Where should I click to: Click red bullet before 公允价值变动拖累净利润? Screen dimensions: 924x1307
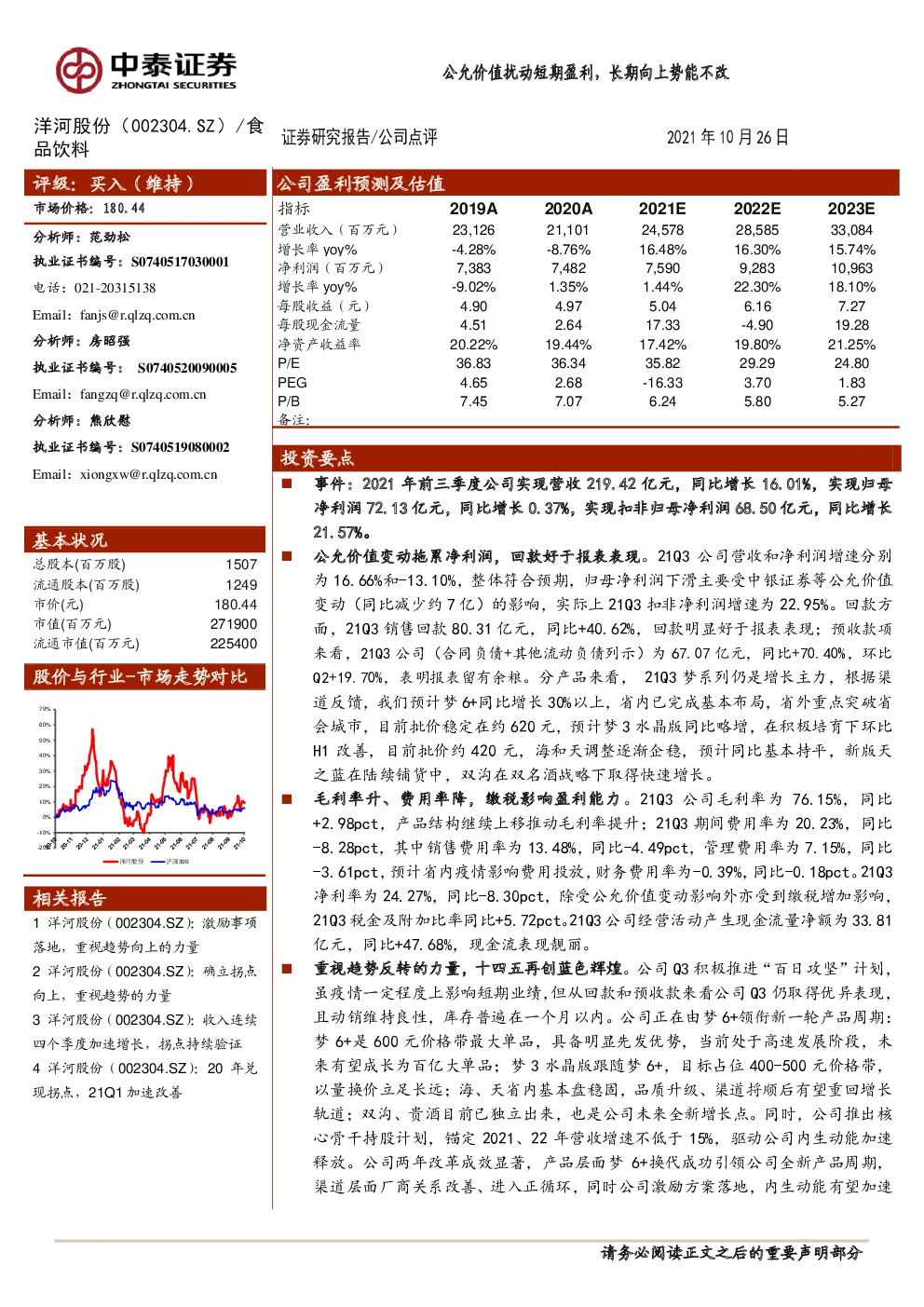pyautogui.click(x=288, y=556)
